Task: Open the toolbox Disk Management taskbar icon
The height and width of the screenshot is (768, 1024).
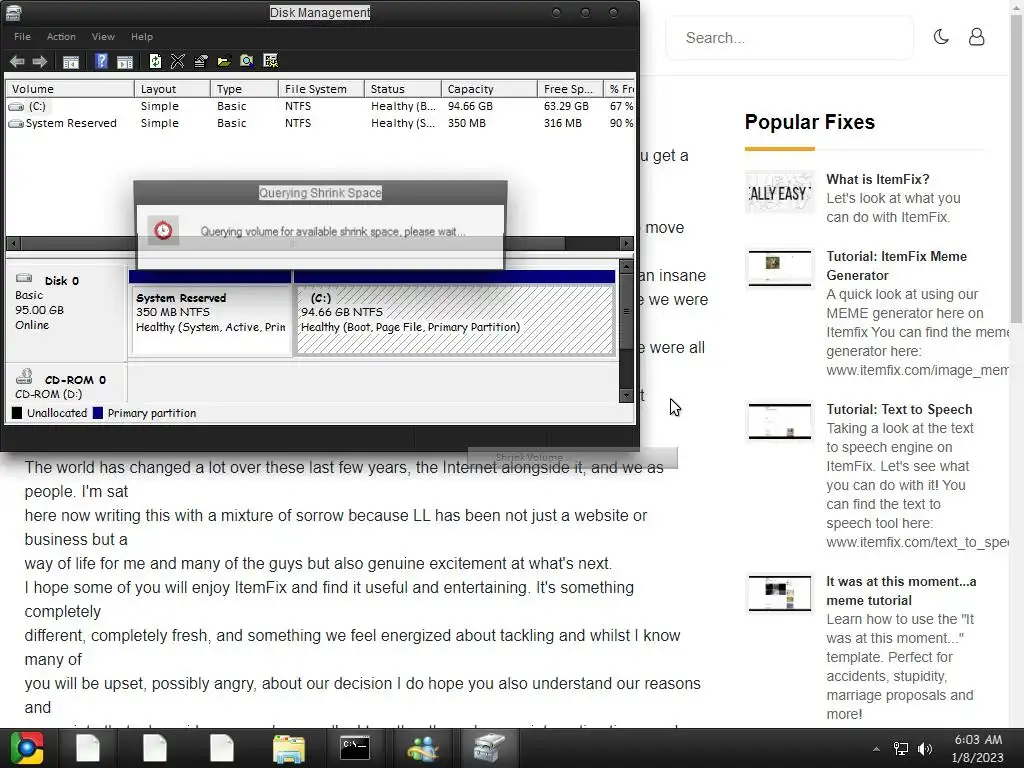Action: coord(489,748)
